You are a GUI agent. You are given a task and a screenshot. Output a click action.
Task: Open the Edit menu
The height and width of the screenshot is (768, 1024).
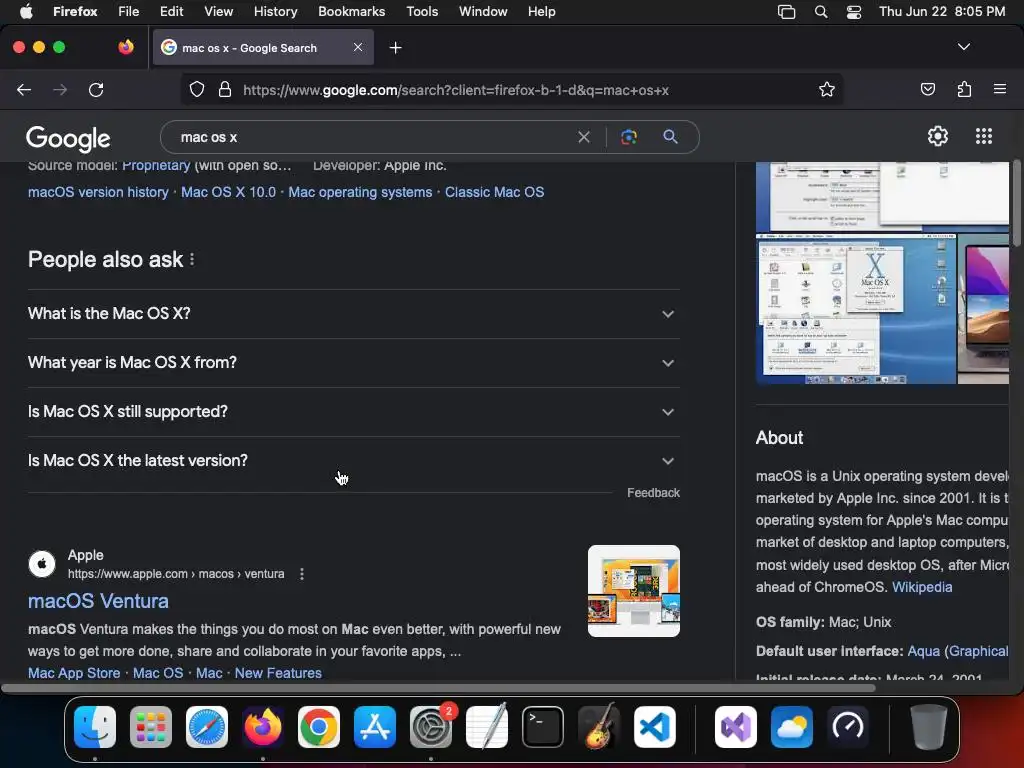172,11
